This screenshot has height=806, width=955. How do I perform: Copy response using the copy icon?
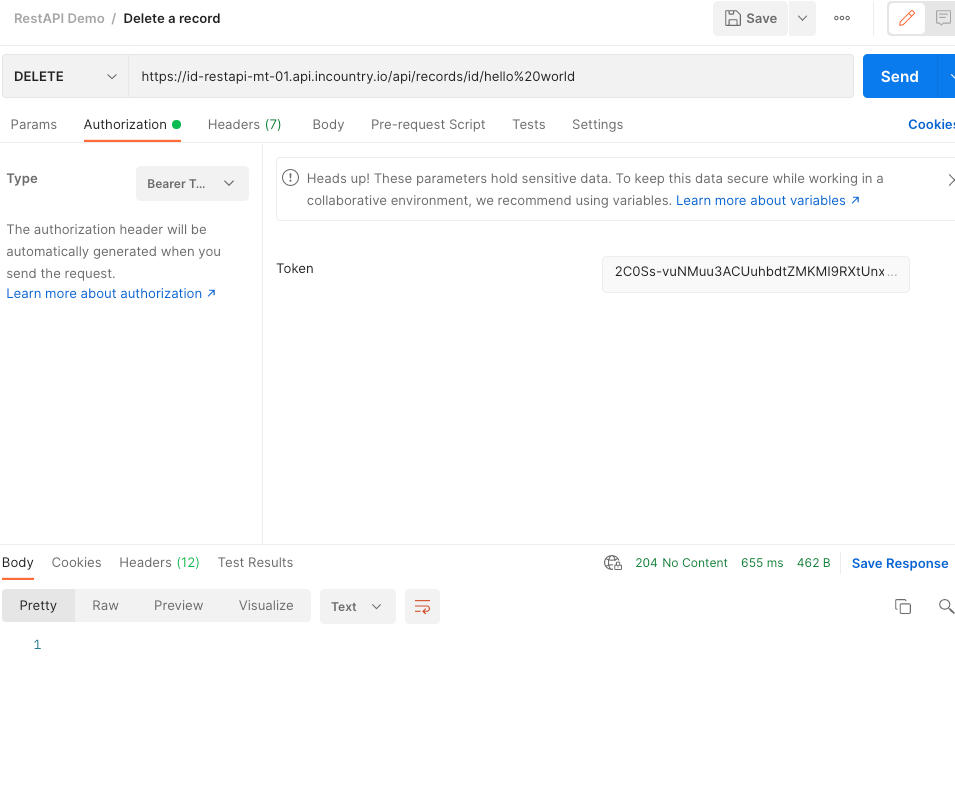[902, 606]
